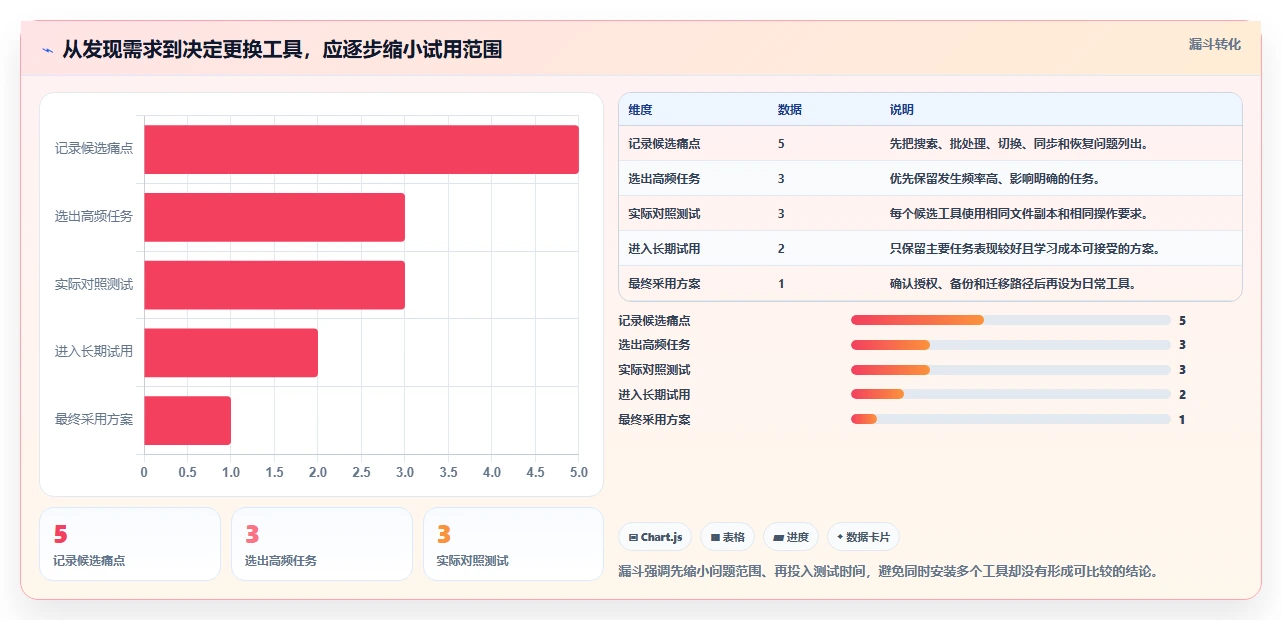This screenshot has height=620, width=1282.
Task: Open the 记录候选痛点 stat card showing 5
Action: [x=130, y=544]
